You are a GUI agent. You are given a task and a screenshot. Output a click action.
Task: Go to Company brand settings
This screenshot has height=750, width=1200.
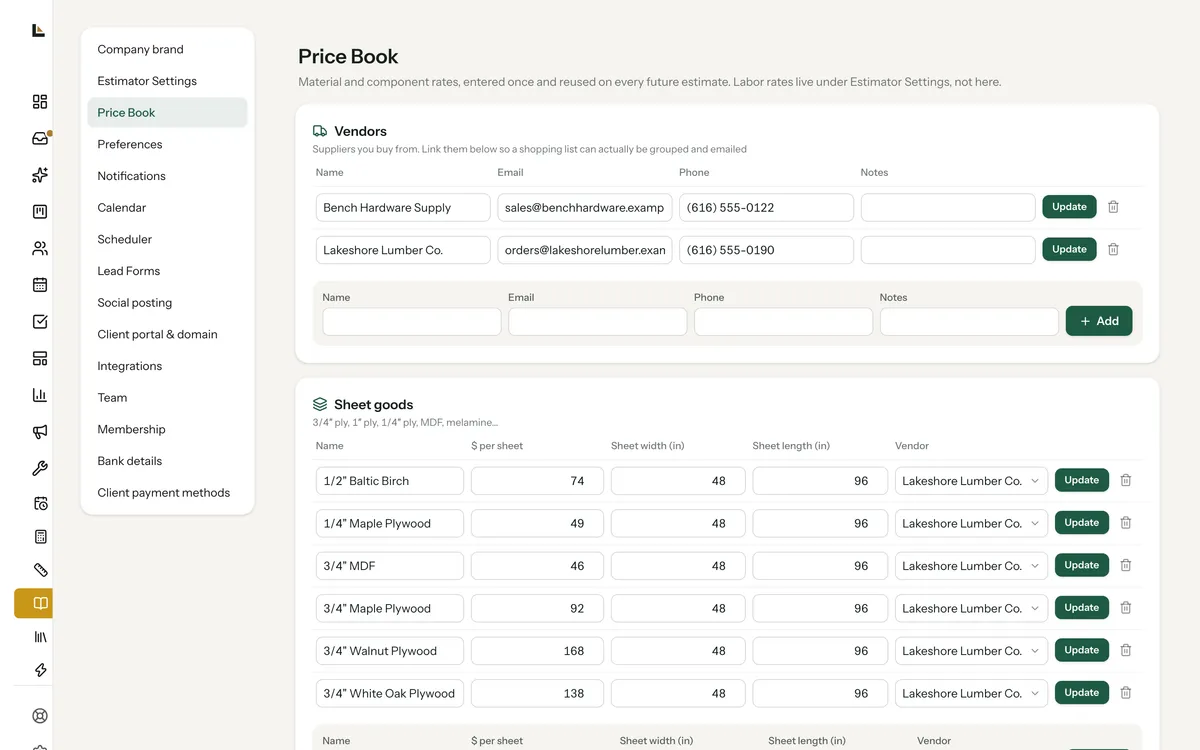coord(167,49)
